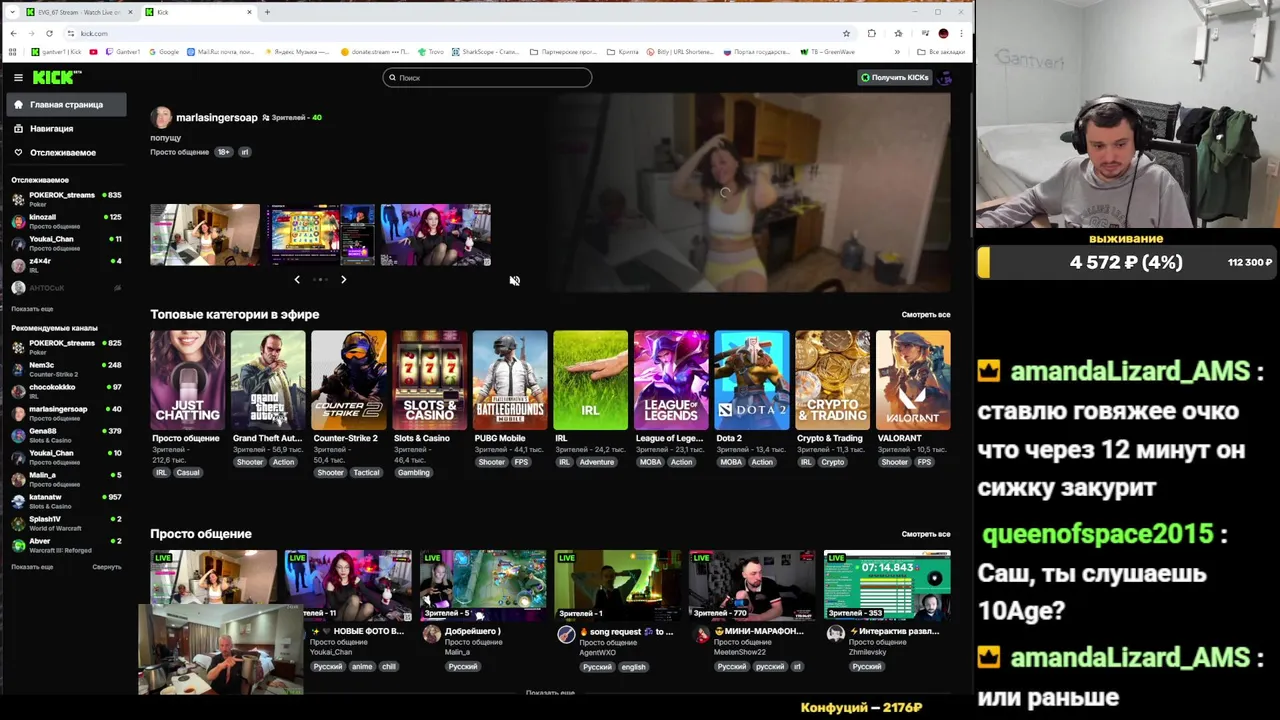Click english tag under AgentWXO stream
1280x720 pixels.
(x=633, y=667)
